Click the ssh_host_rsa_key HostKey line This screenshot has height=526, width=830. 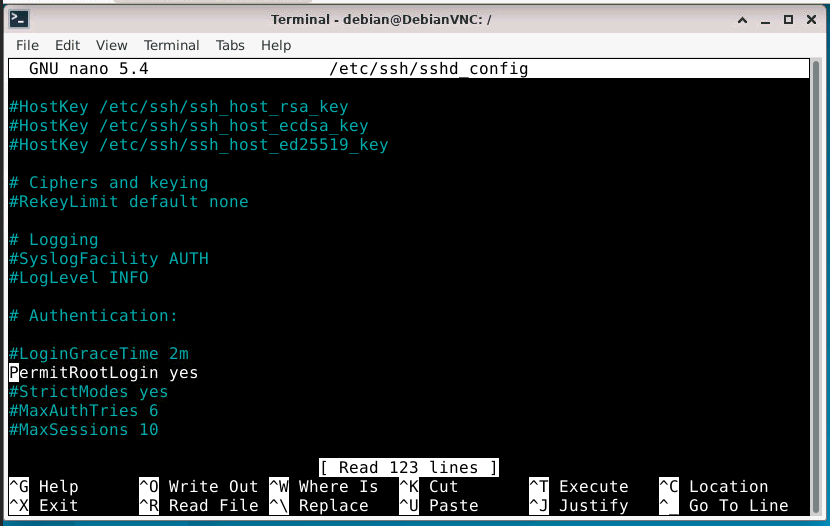(x=179, y=107)
